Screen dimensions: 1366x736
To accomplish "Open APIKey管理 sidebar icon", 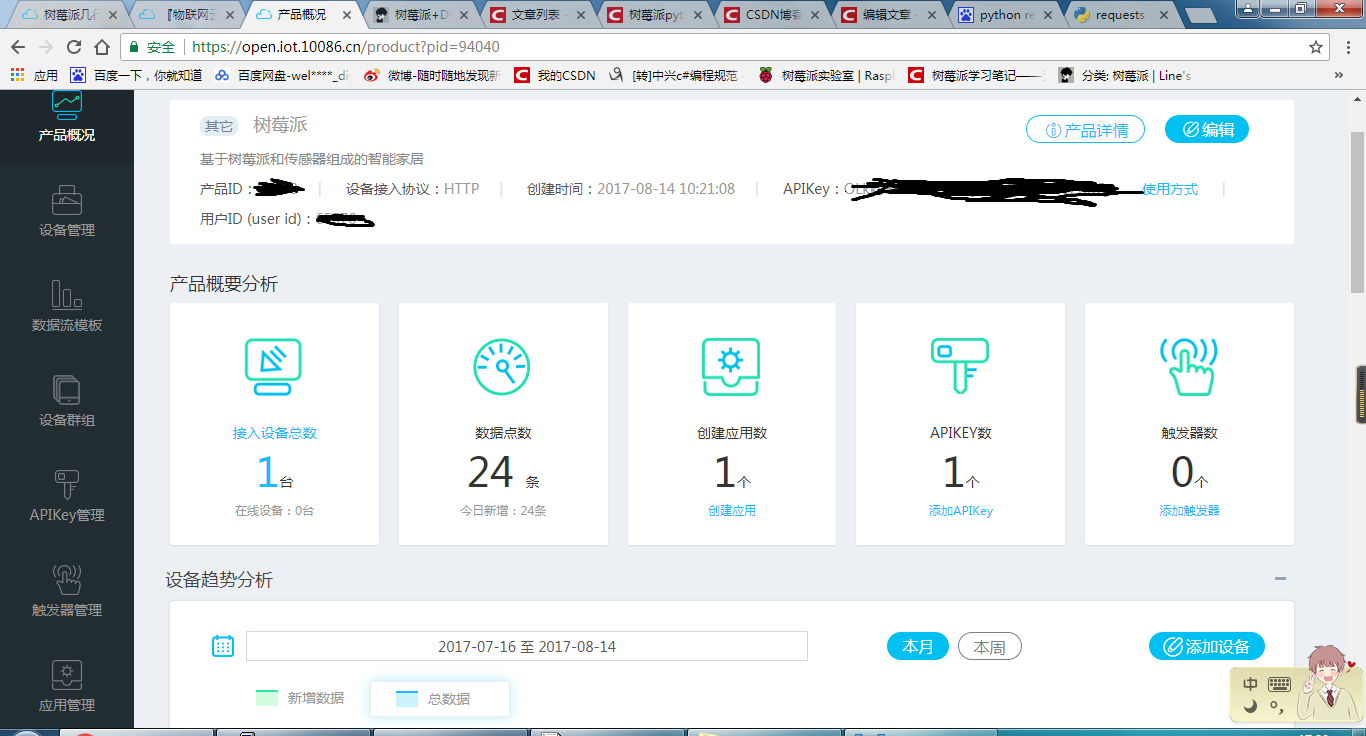I will 67,485.
